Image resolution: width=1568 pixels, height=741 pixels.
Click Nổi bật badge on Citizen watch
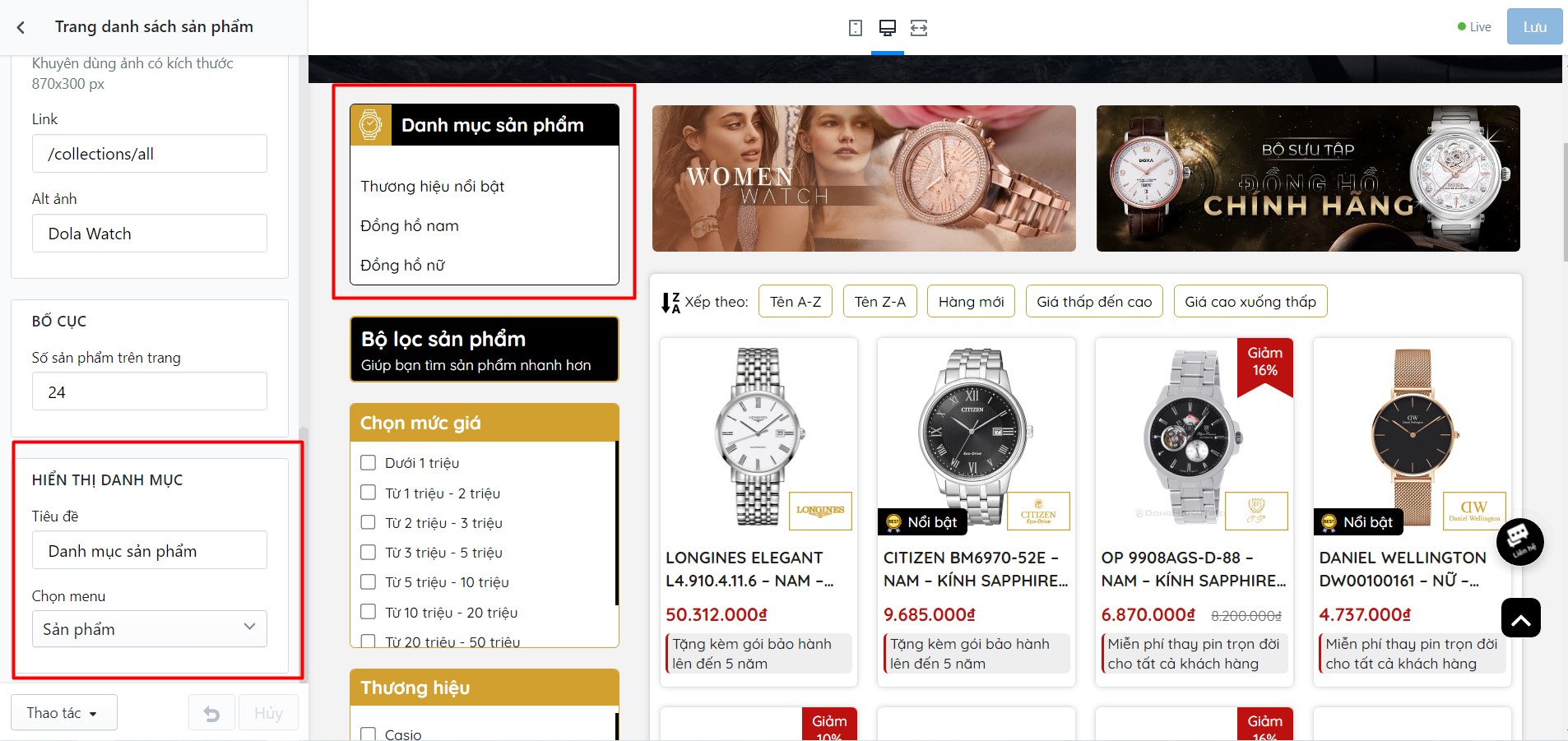[922, 522]
